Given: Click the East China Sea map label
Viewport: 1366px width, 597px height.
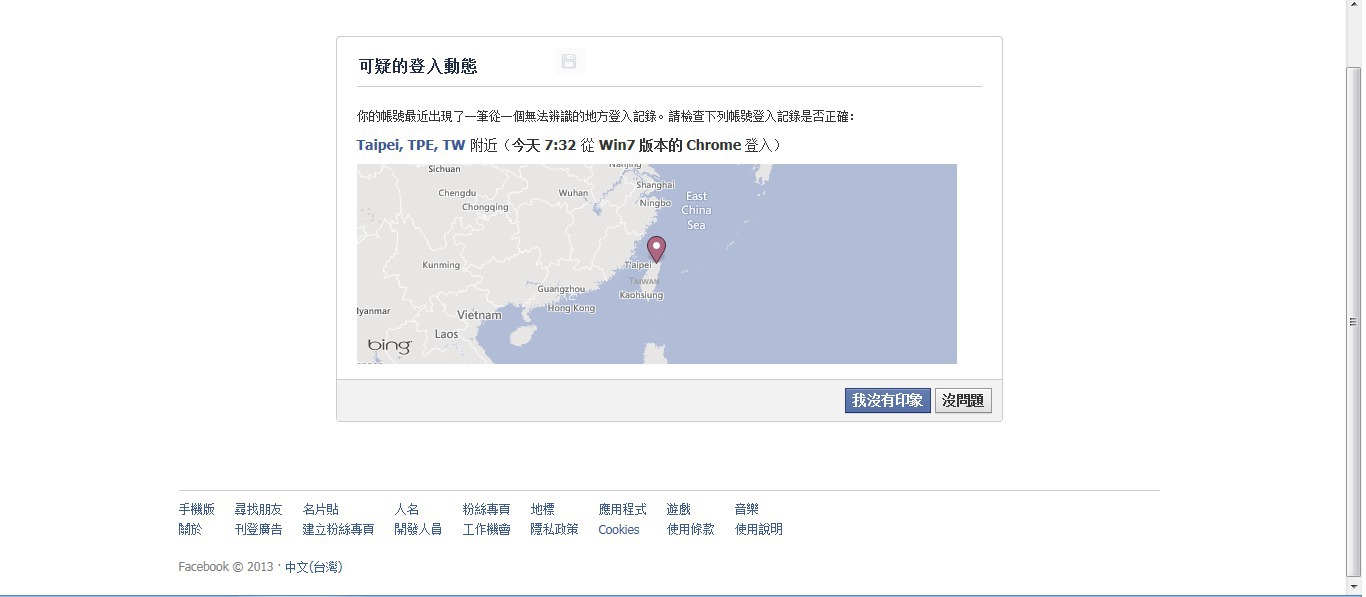Looking at the screenshot, I should (696, 211).
